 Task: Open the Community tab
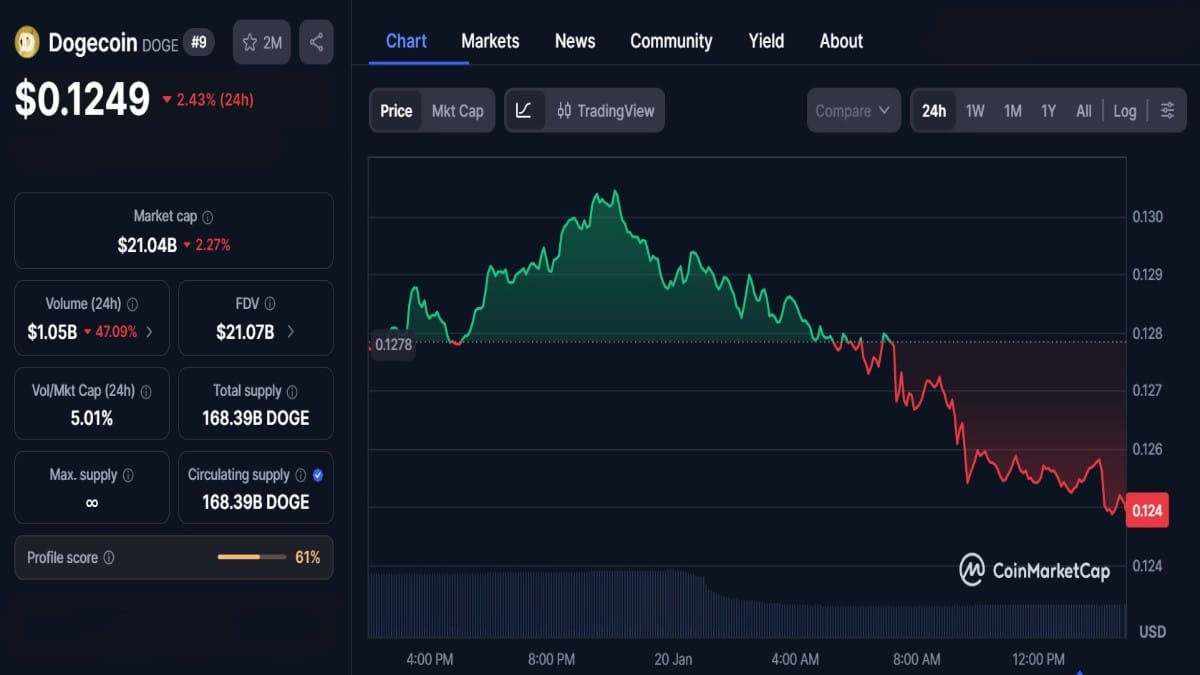pyautogui.click(x=671, y=41)
